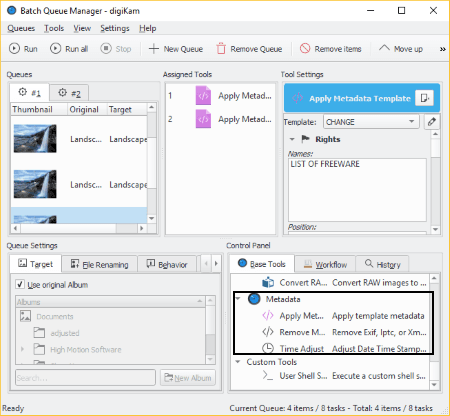Click the New Album button
This screenshot has height=416, width=450.
(x=188, y=378)
